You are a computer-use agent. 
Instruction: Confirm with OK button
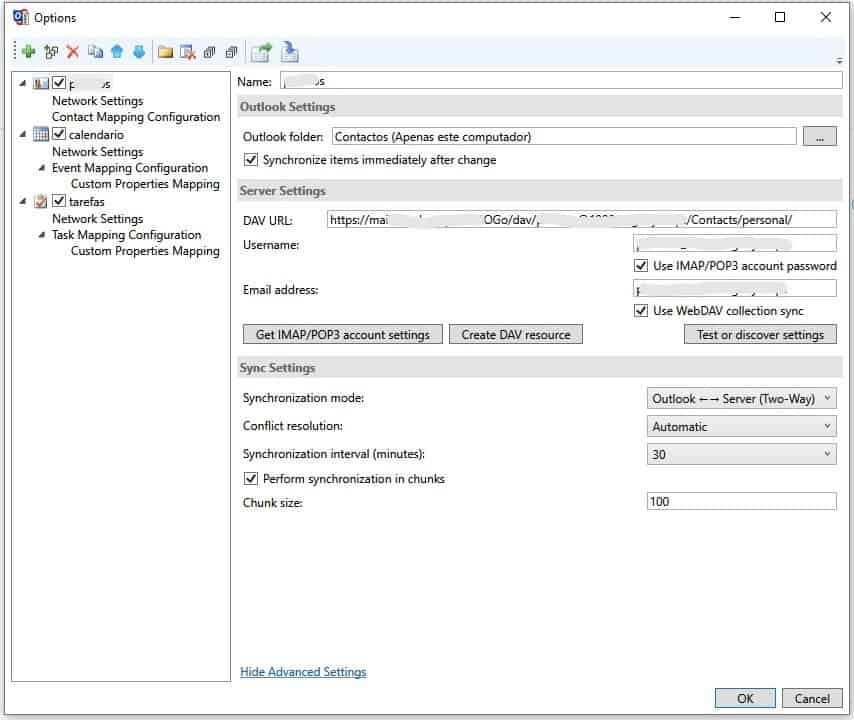(745, 698)
